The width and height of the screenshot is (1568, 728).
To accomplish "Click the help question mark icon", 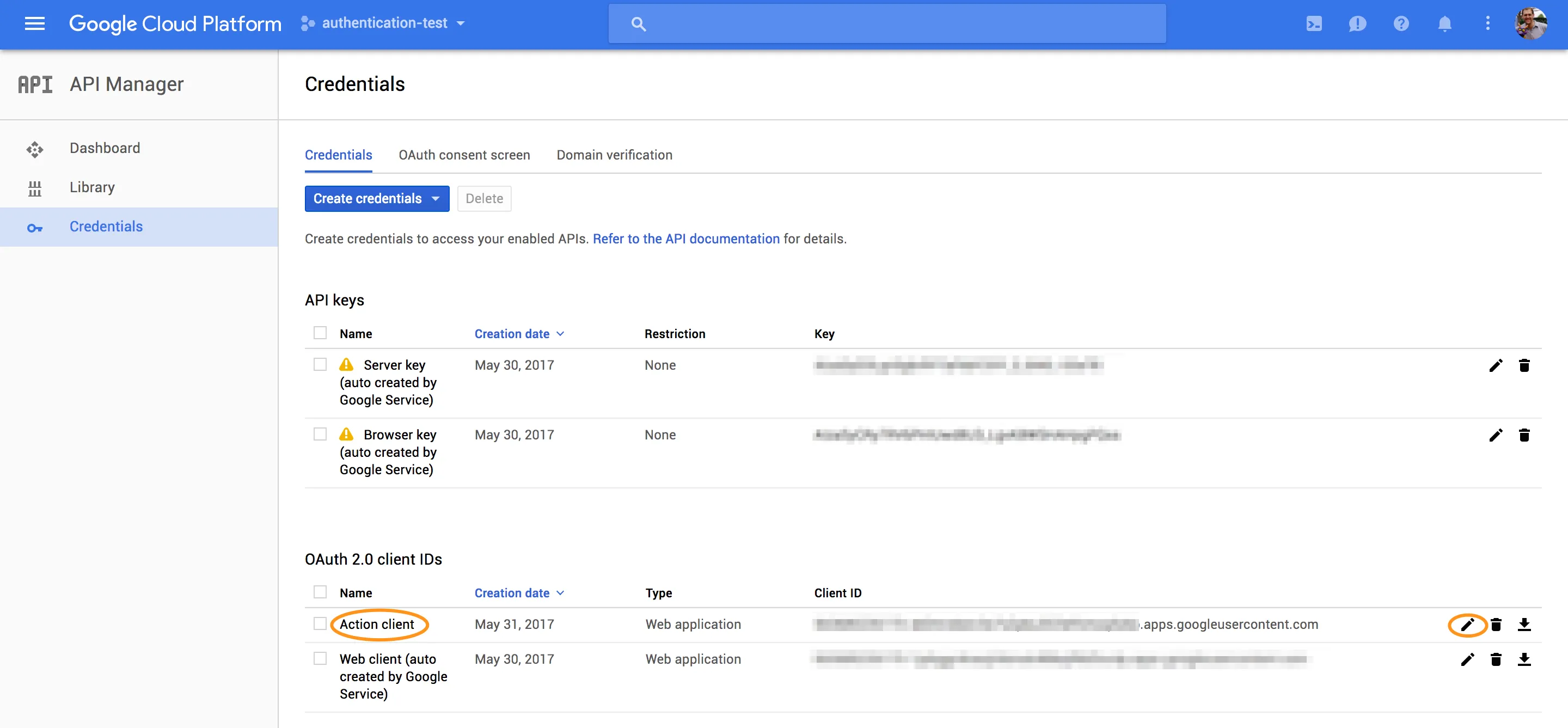I will (1401, 23).
